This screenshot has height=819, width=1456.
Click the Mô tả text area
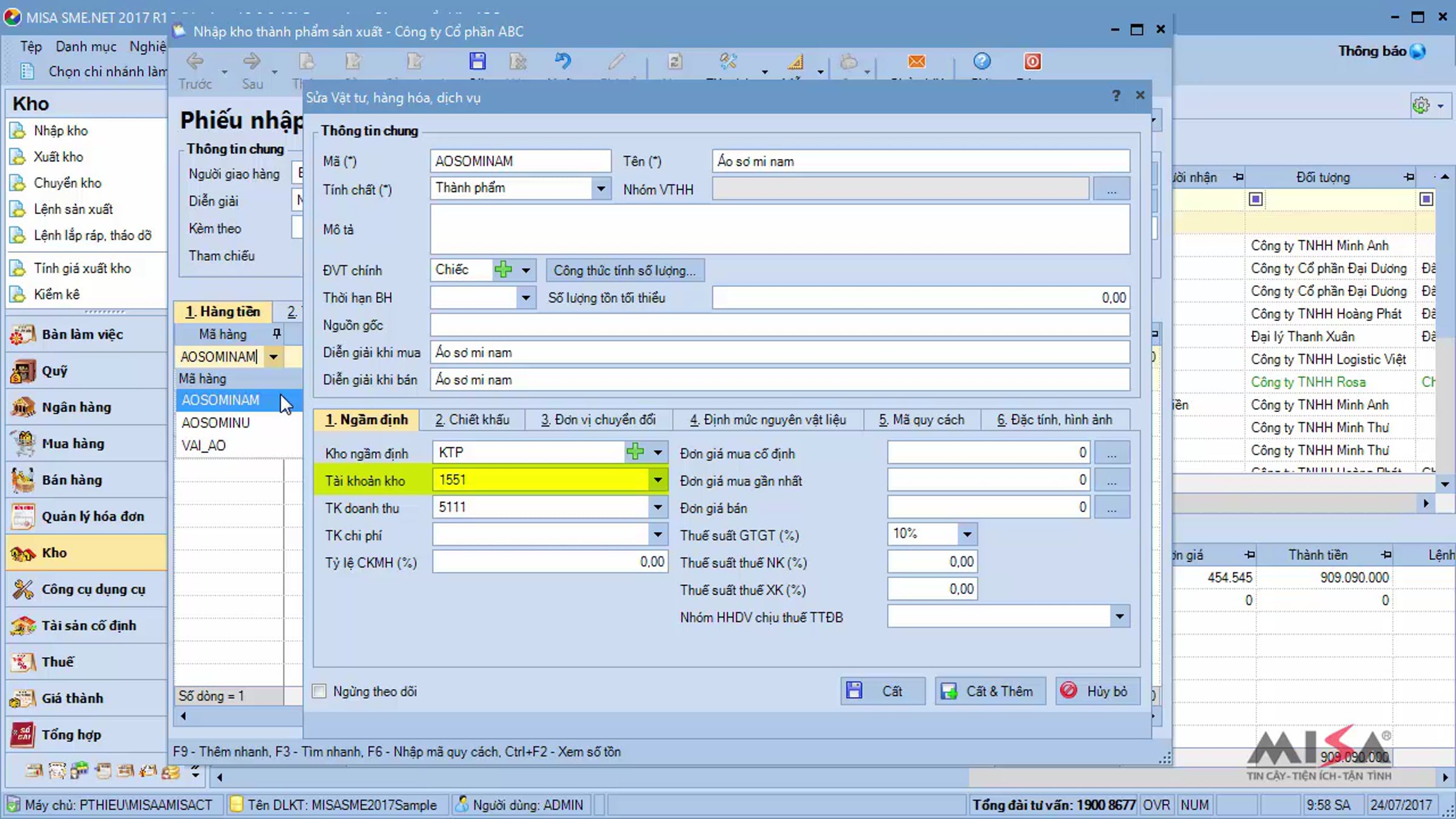(x=780, y=229)
